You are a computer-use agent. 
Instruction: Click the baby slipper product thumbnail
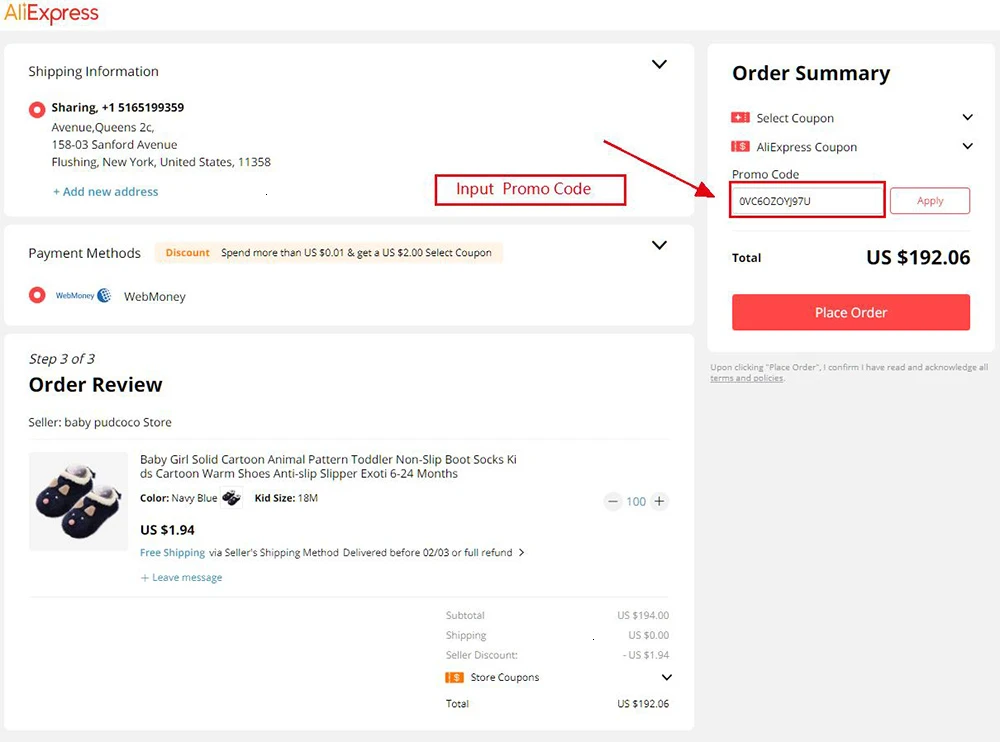pyautogui.click(x=78, y=501)
